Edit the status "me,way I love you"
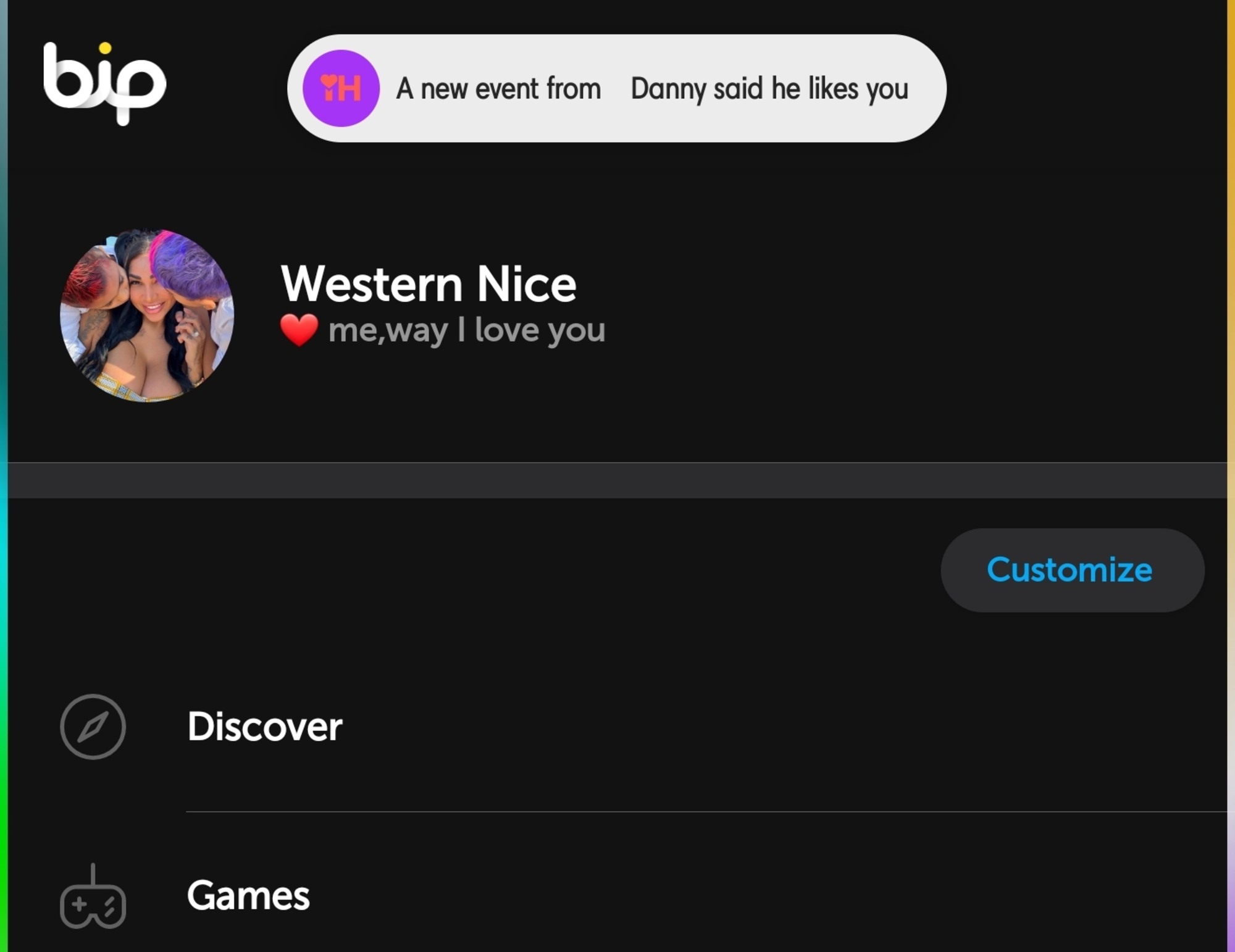The image size is (1235, 952). (x=467, y=330)
